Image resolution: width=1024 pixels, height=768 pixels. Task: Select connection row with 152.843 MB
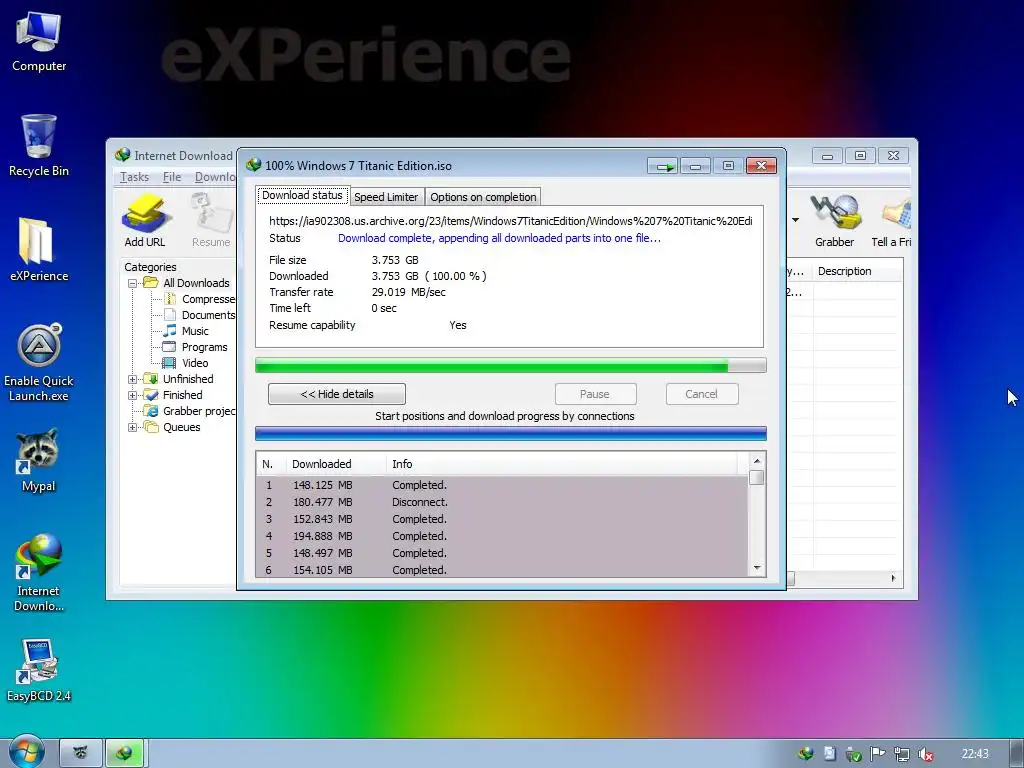503,519
